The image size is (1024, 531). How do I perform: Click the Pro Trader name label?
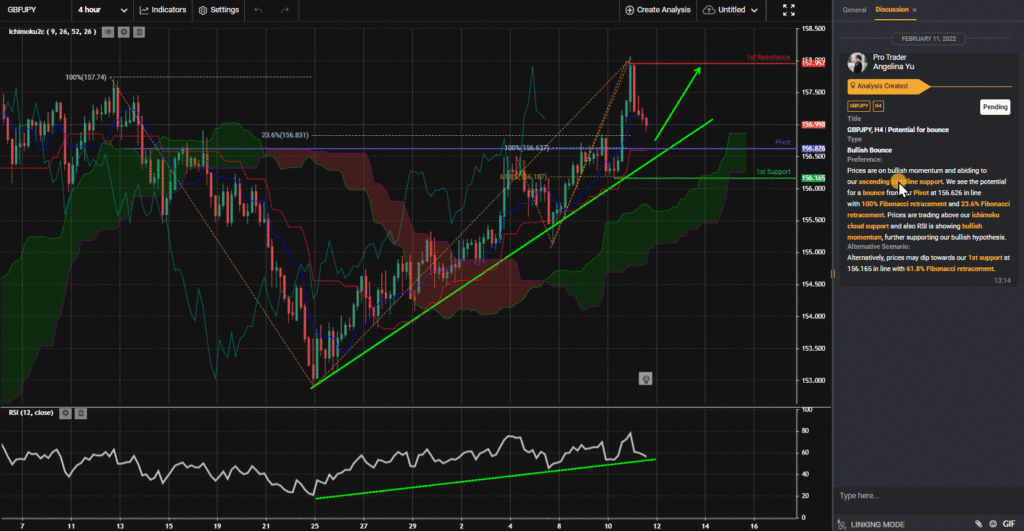tap(889, 57)
